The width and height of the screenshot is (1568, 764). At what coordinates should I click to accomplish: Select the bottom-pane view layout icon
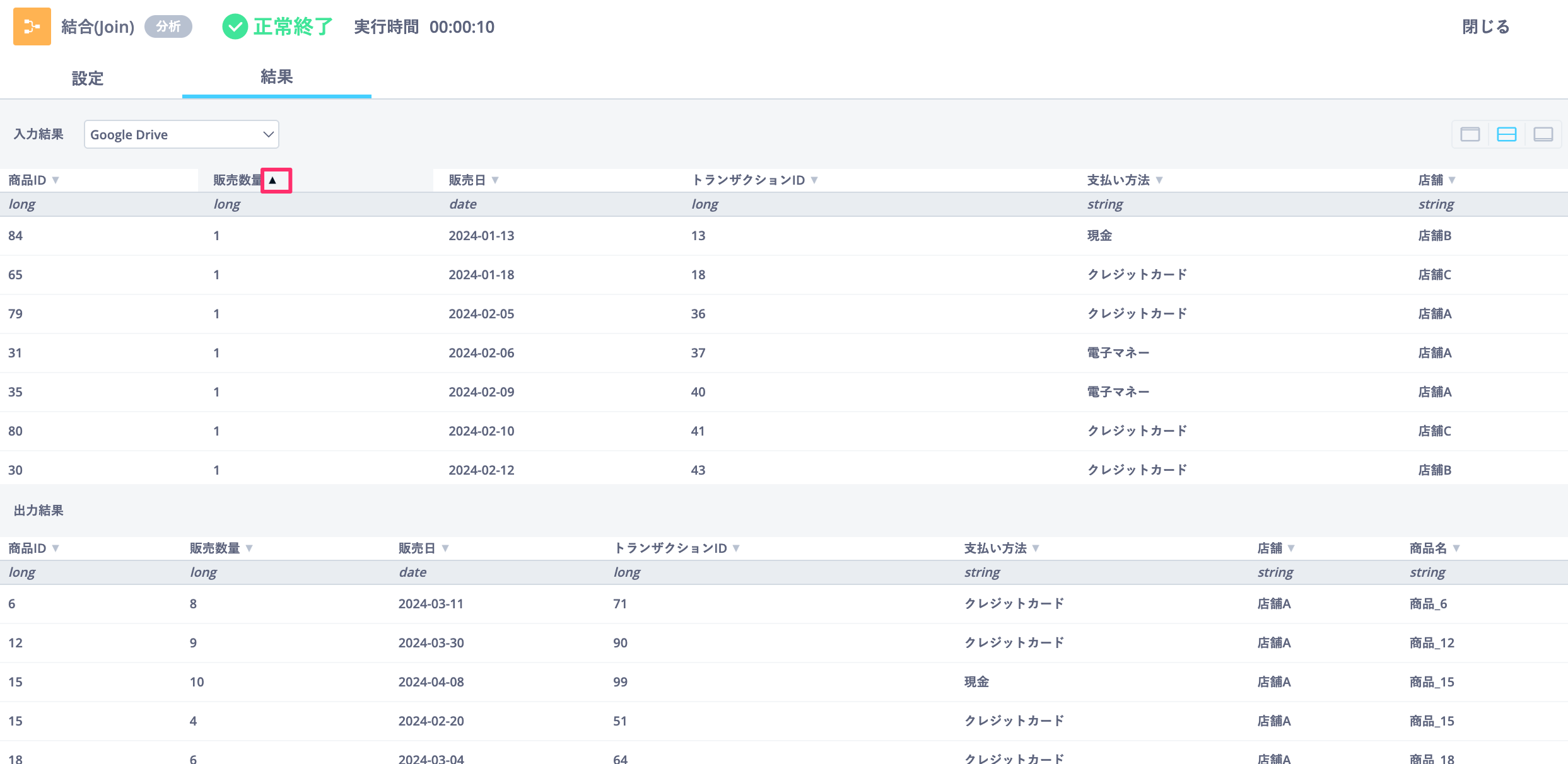coord(1543,134)
